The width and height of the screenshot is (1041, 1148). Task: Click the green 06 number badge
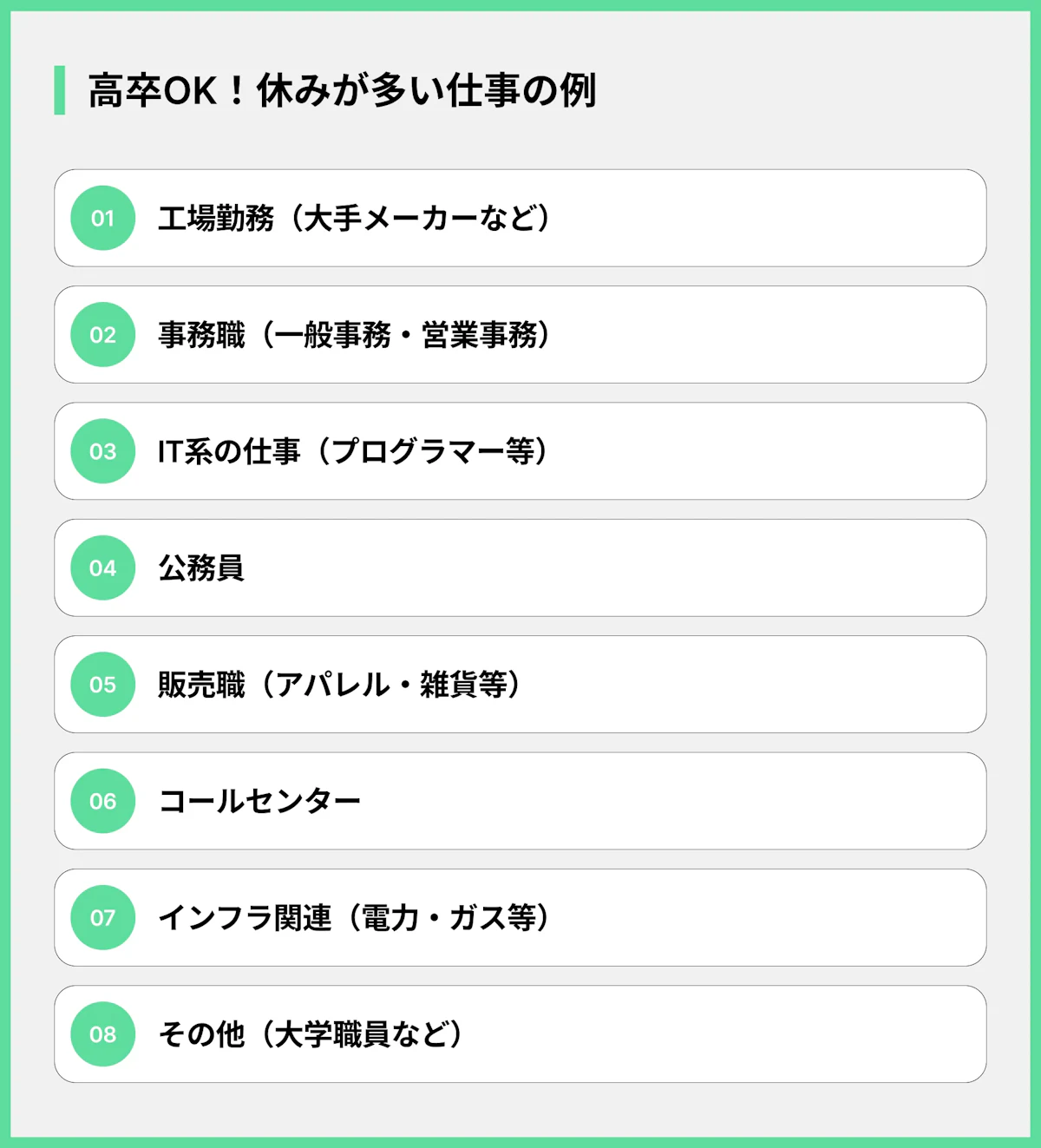[102, 801]
